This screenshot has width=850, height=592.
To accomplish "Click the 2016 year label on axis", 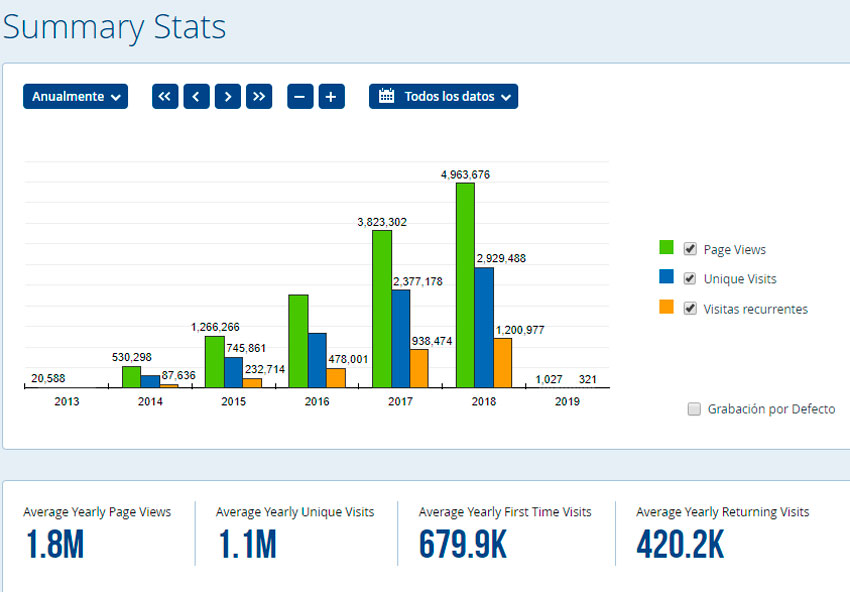I will point(317,401).
